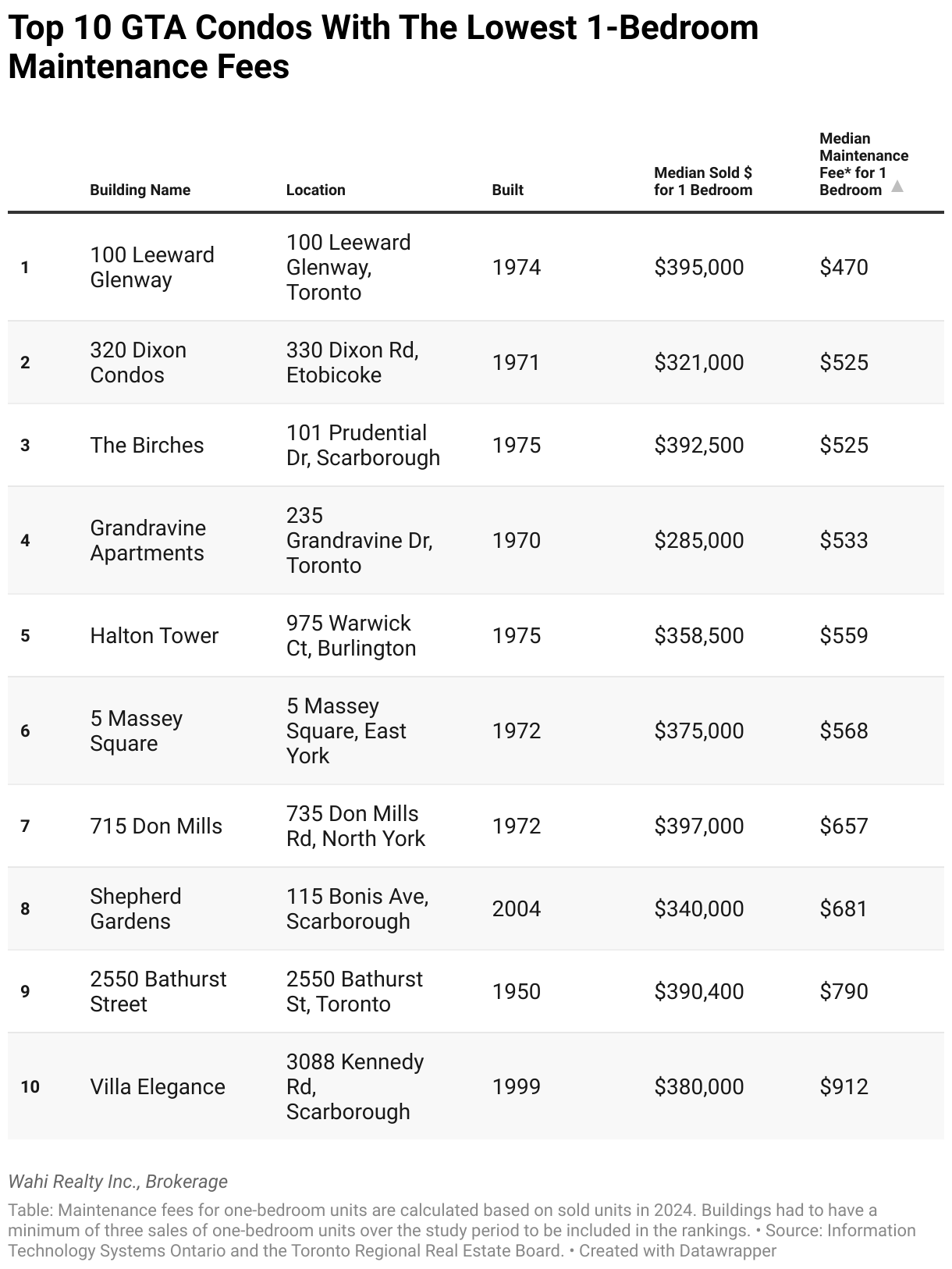The height and width of the screenshot is (1269, 952).
Task: Click the sort arrow beside Median Maintenance Fee
Action: pos(897,187)
